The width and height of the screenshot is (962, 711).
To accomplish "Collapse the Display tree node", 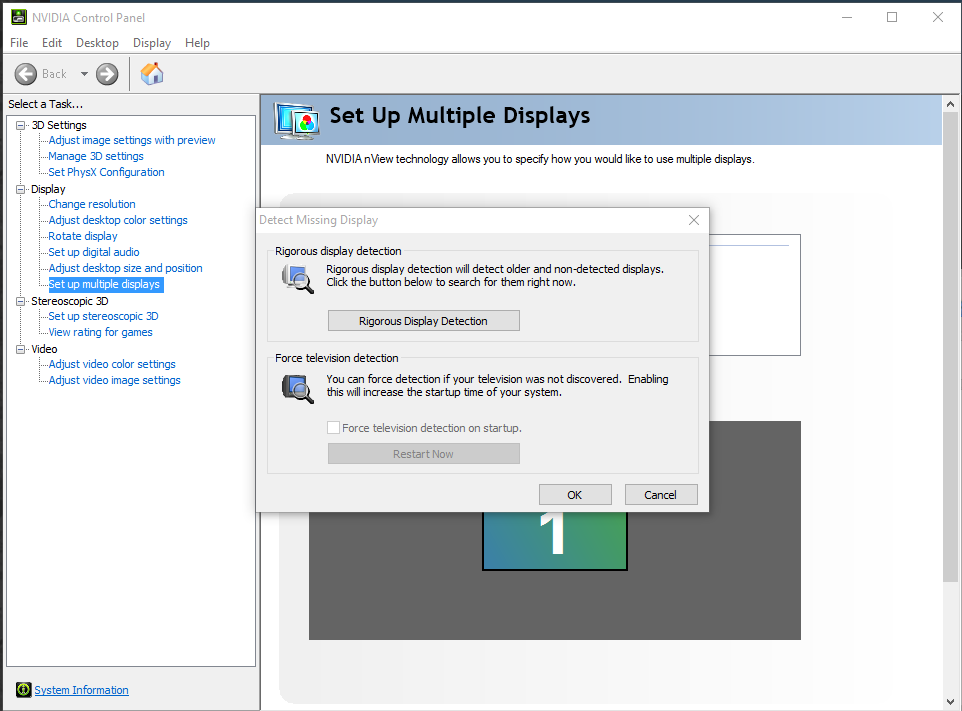I will pyautogui.click(x=20, y=189).
